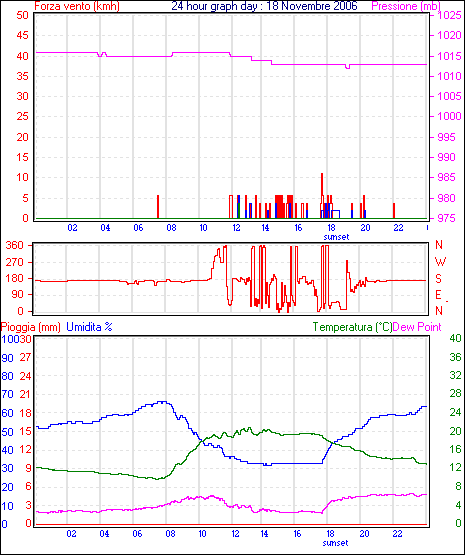Click the sunset label under wind chart

tap(336, 237)
